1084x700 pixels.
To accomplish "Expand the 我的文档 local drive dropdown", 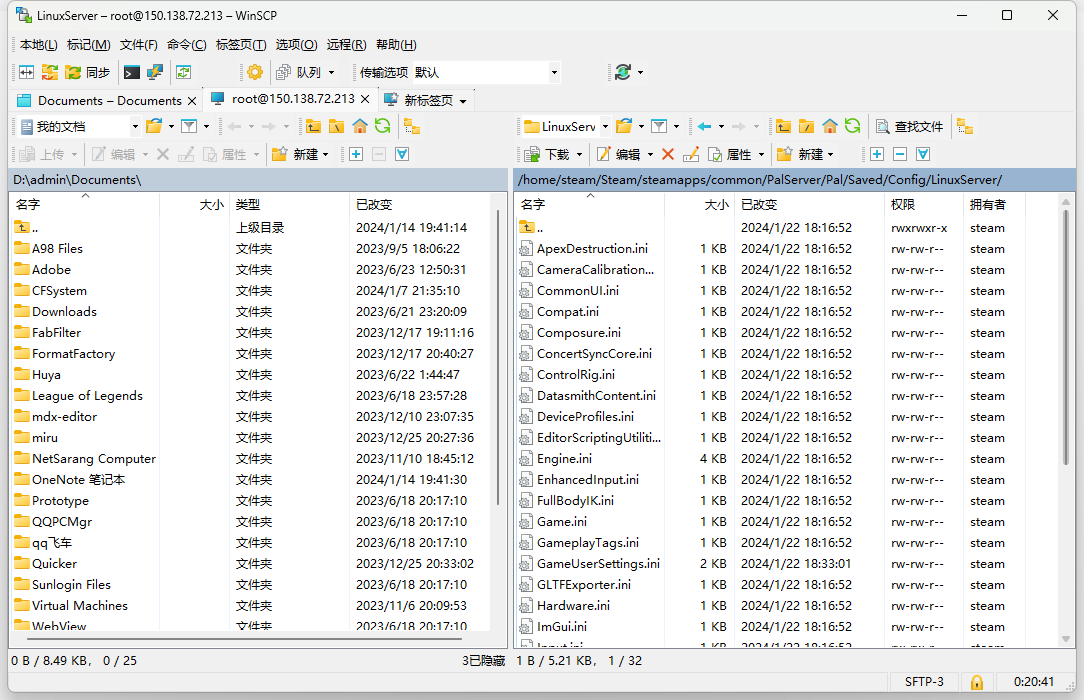I will pos(135,127).
